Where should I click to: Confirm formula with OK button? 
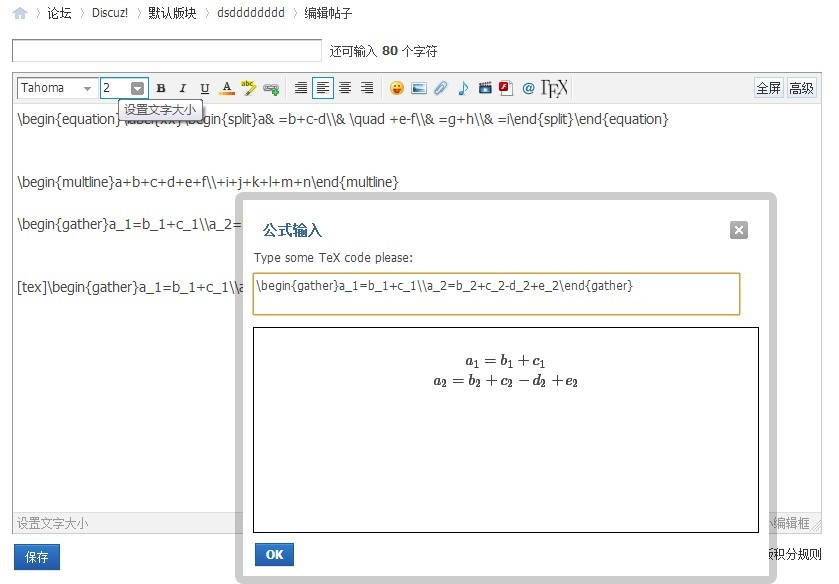click(x=274, y=555)
